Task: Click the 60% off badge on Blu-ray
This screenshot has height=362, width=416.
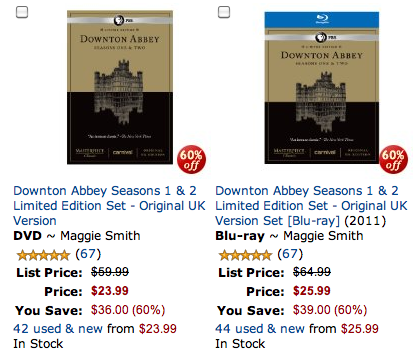Action: 393,160
